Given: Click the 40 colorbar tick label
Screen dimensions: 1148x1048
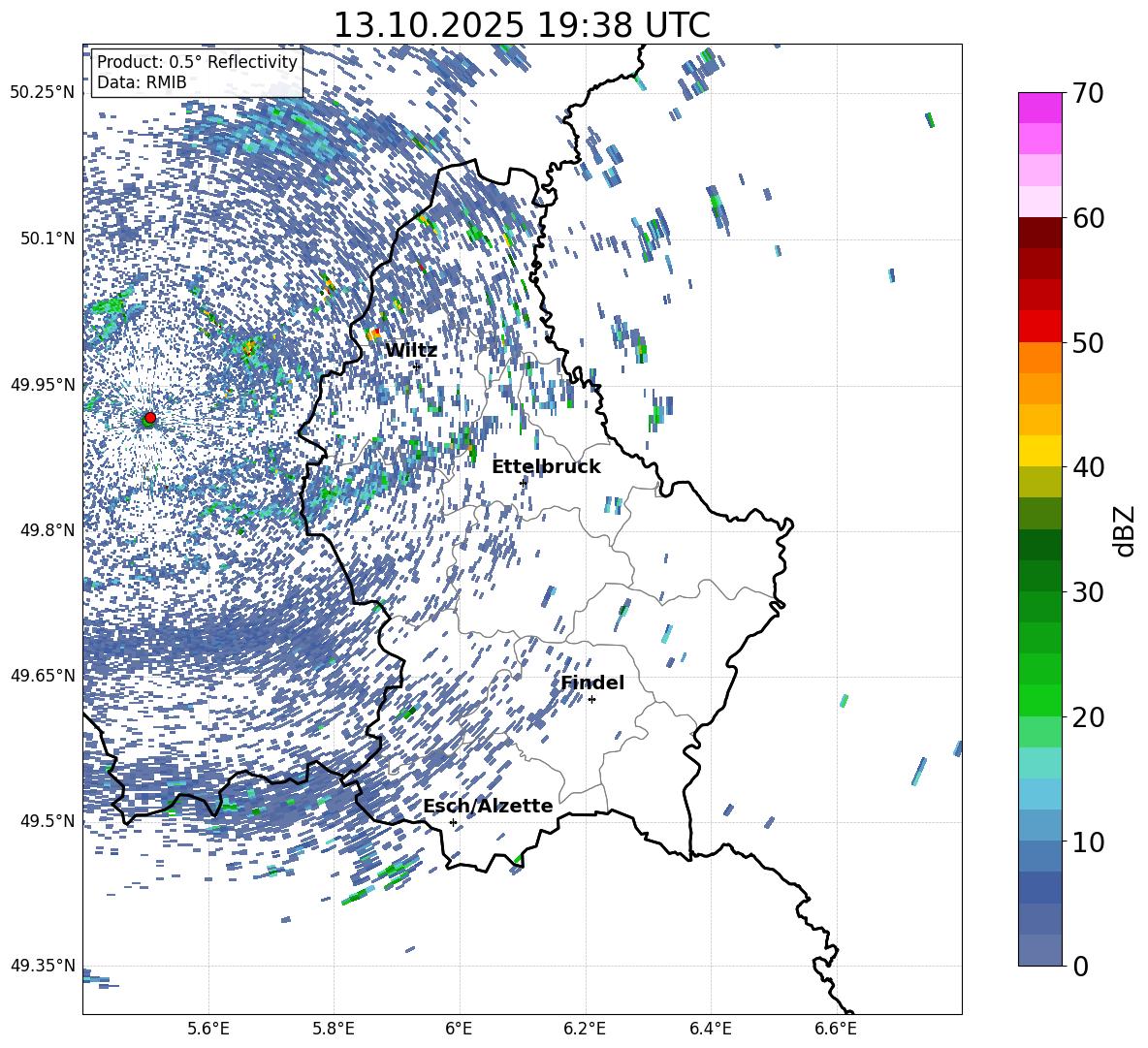Looking at the screenshot, I should (x=1088, y=467).
